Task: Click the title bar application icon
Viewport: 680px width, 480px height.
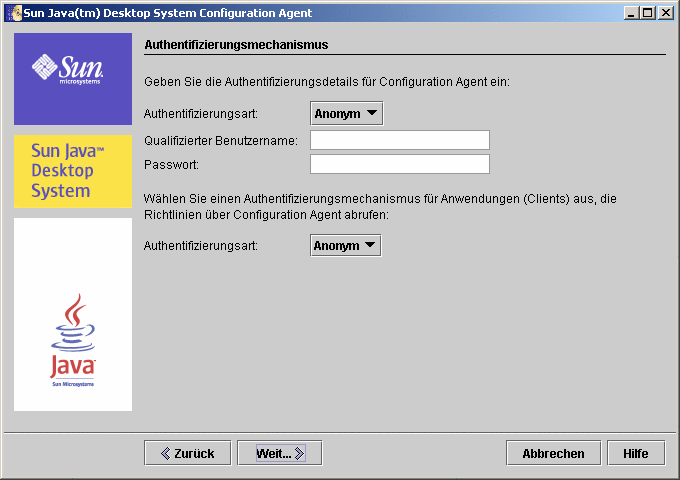Action: (x=15, y=13)
